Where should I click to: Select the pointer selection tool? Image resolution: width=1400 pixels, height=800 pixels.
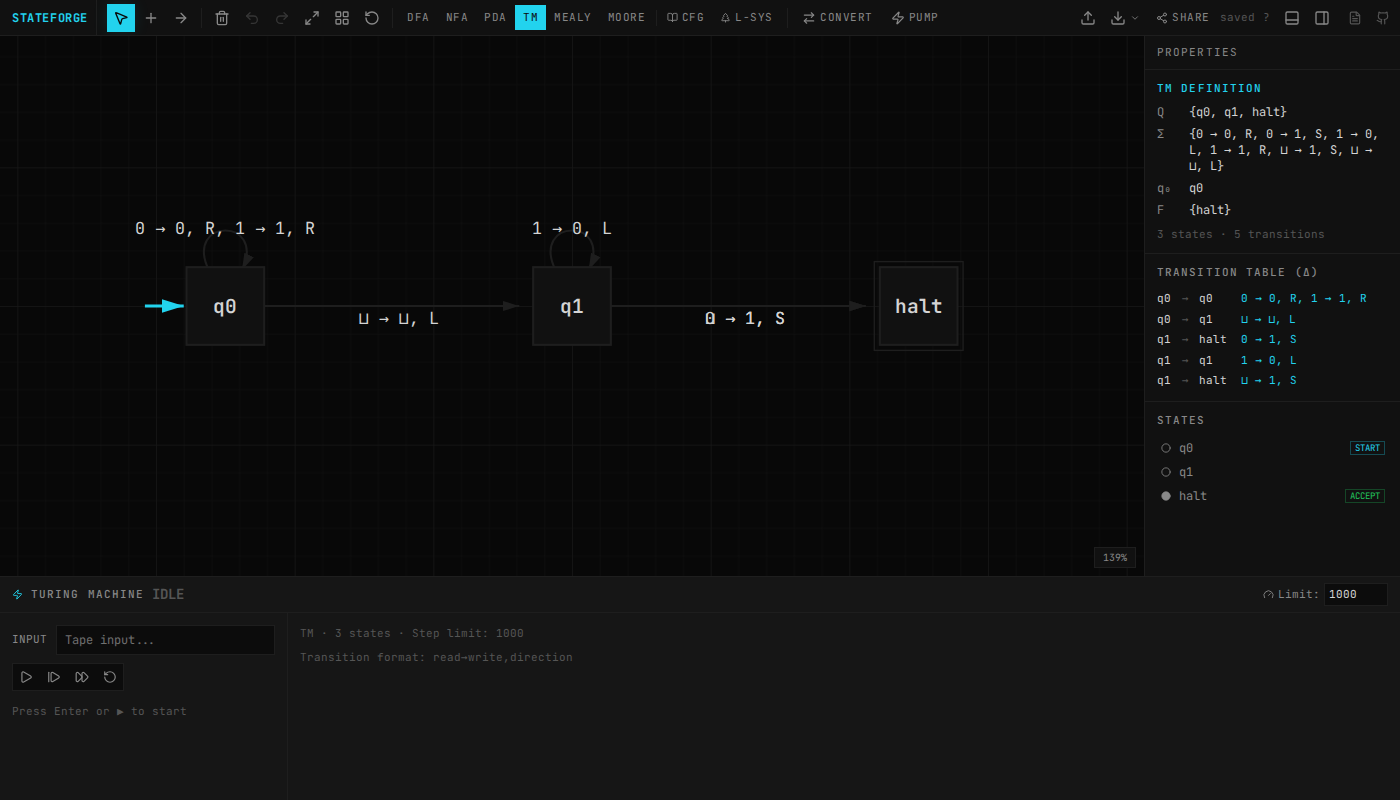pos(120,17)
